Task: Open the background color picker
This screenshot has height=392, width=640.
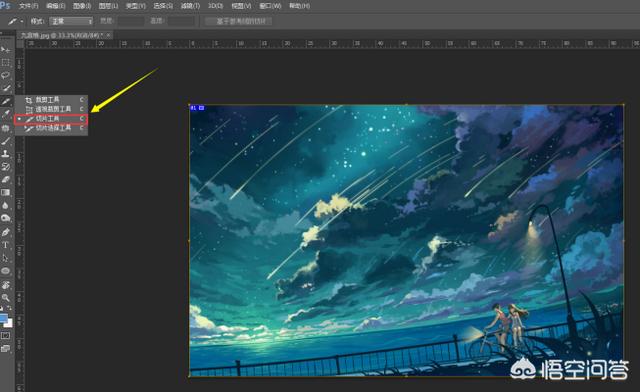Action: click(x=9, y=324)
